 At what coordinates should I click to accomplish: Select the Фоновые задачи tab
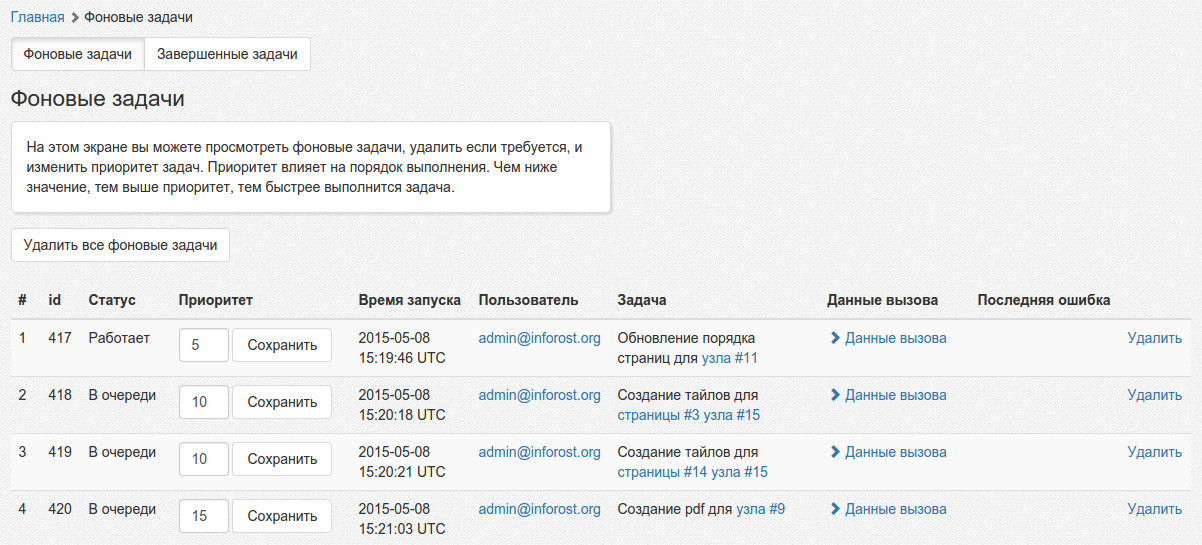click(78, 54)
